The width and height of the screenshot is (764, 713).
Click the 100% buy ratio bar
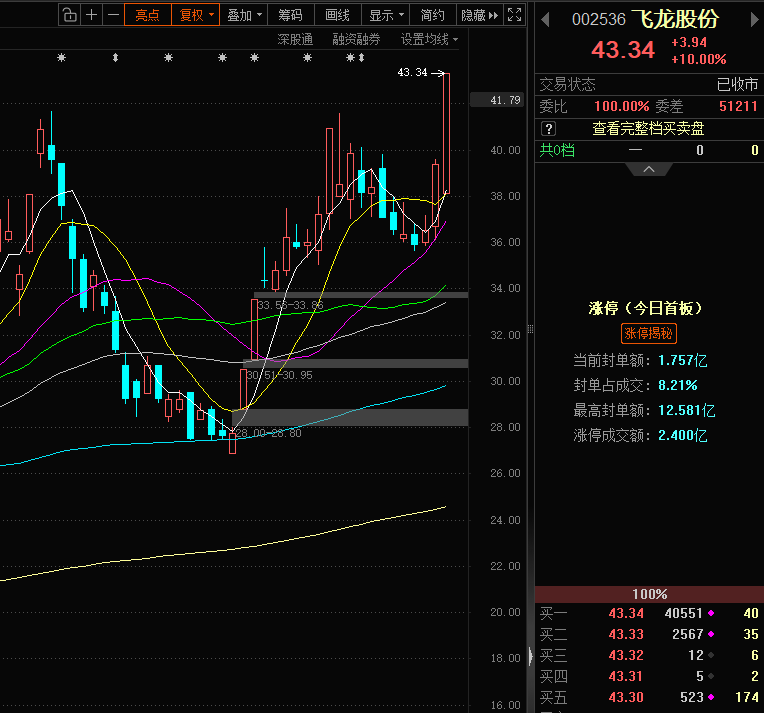pos(649,594)
